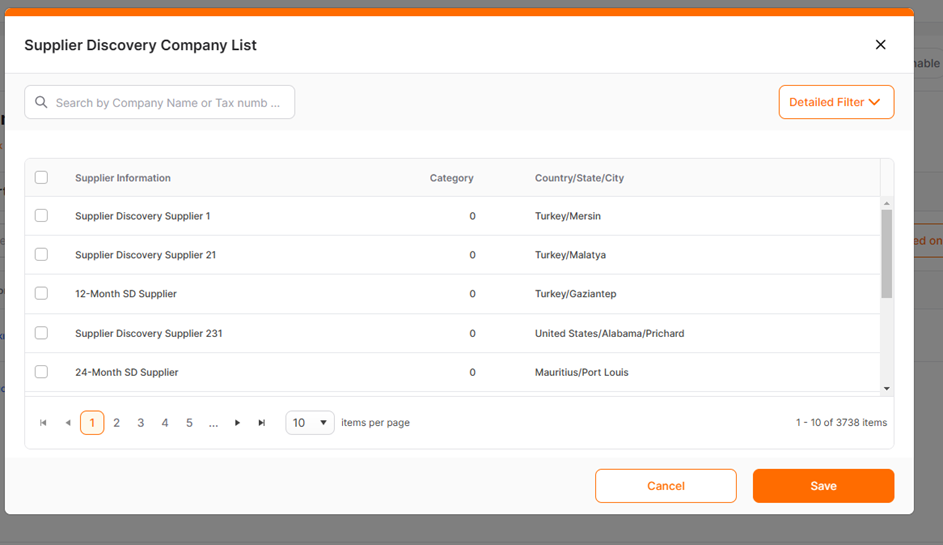Click the table vertical scrollbar thumb
This screenshot has height=545, width=943.
click(x=886, y=254)
